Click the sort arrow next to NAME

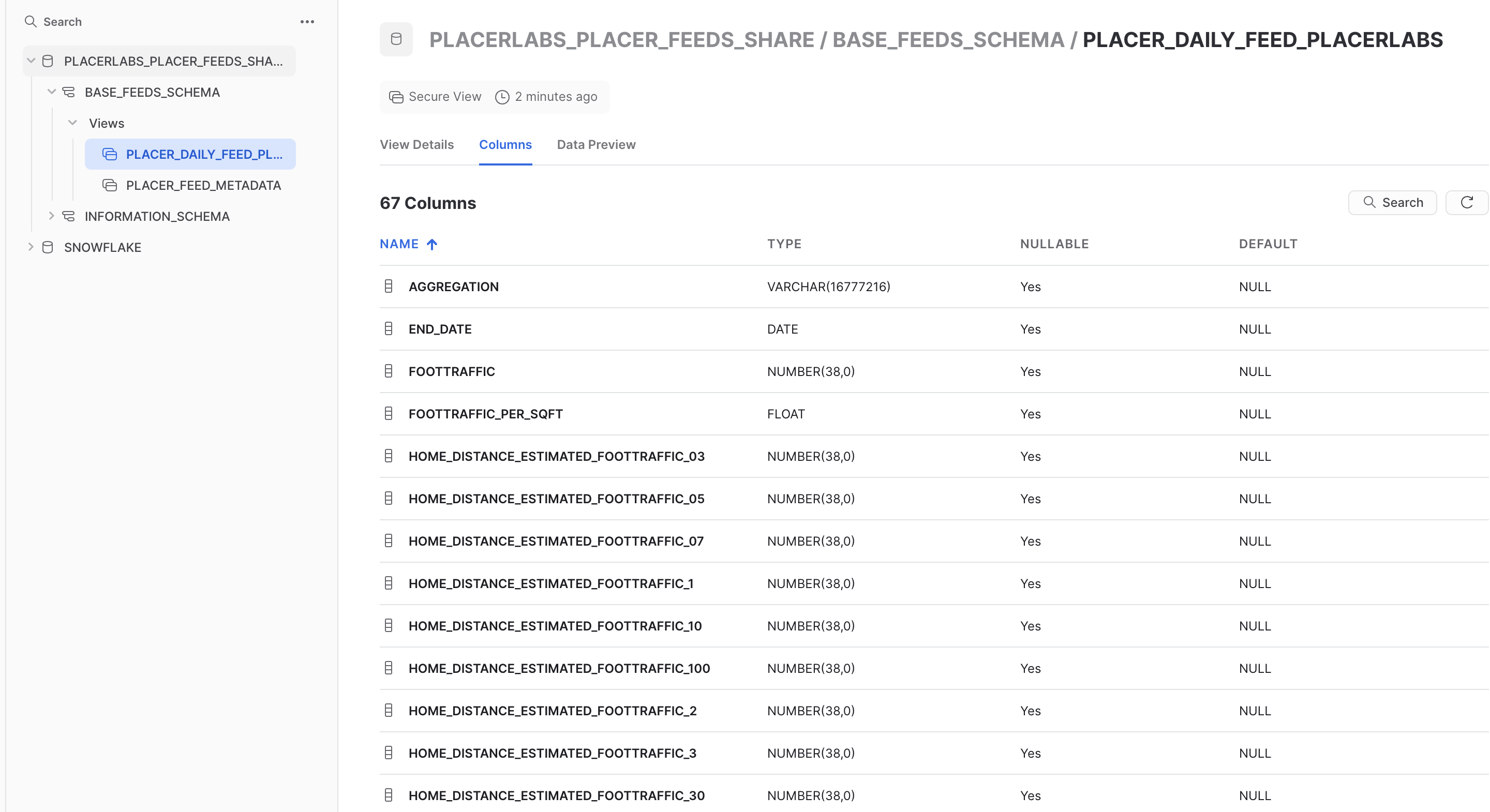(x=432, y=244)
